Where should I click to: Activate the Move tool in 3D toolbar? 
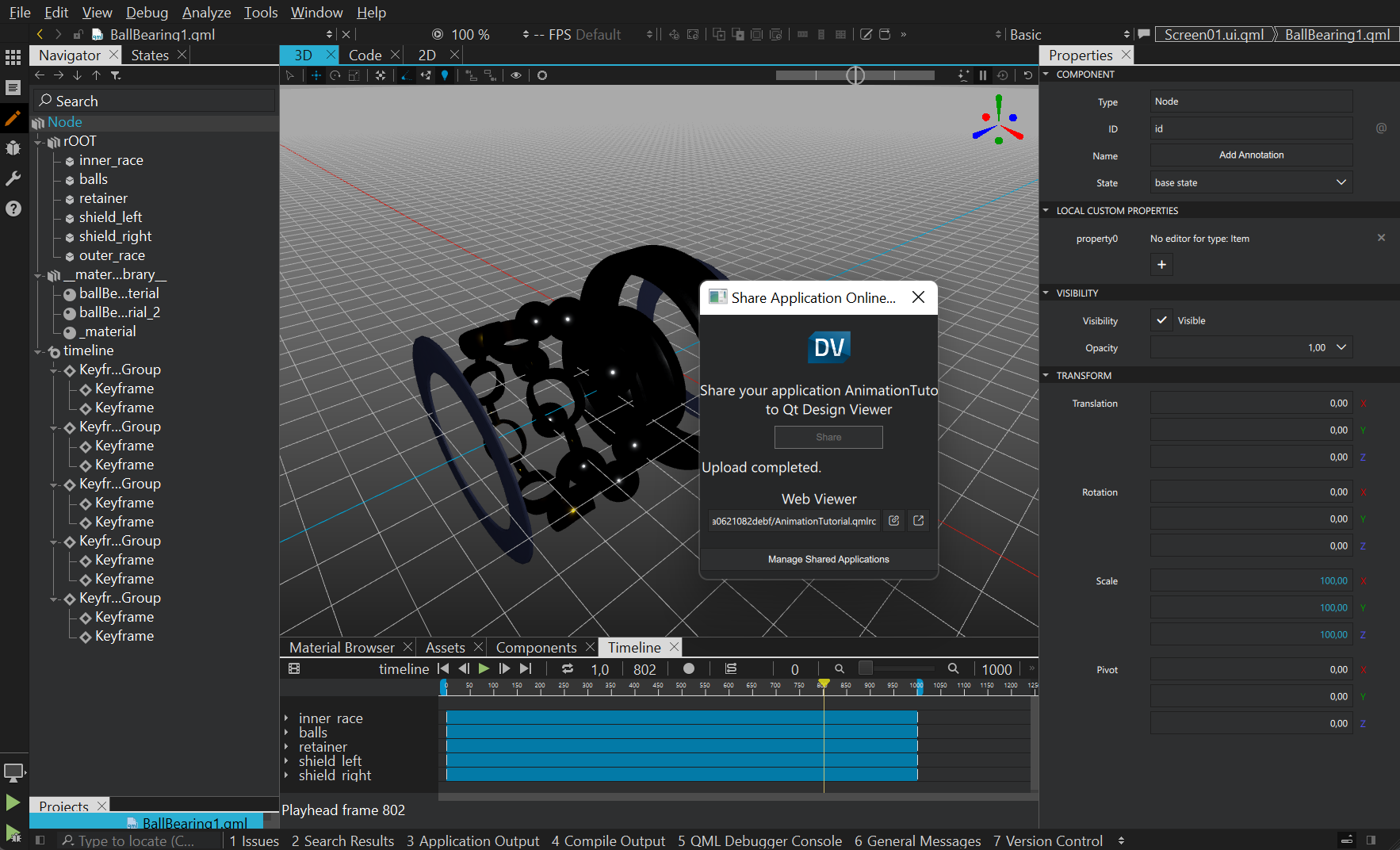[x=316, y=75]
